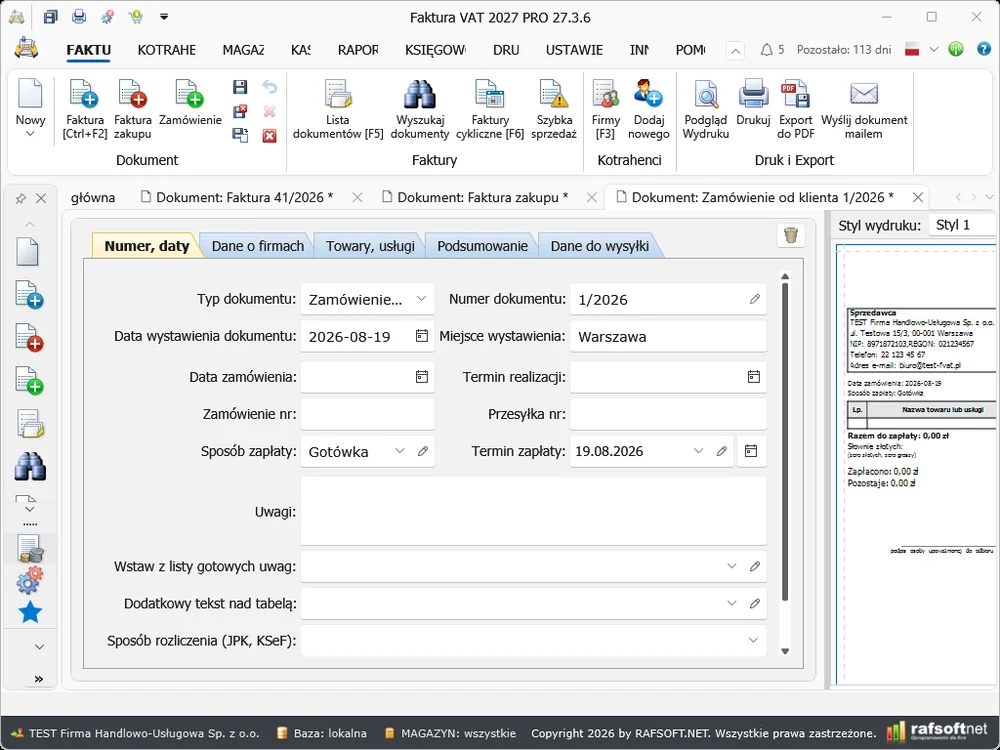This screenshot has height=750, width=1000.
Task: Expand Sposób rozliczenia (JPK, KSeF) dropdown
Action: [x=753, y=640]
